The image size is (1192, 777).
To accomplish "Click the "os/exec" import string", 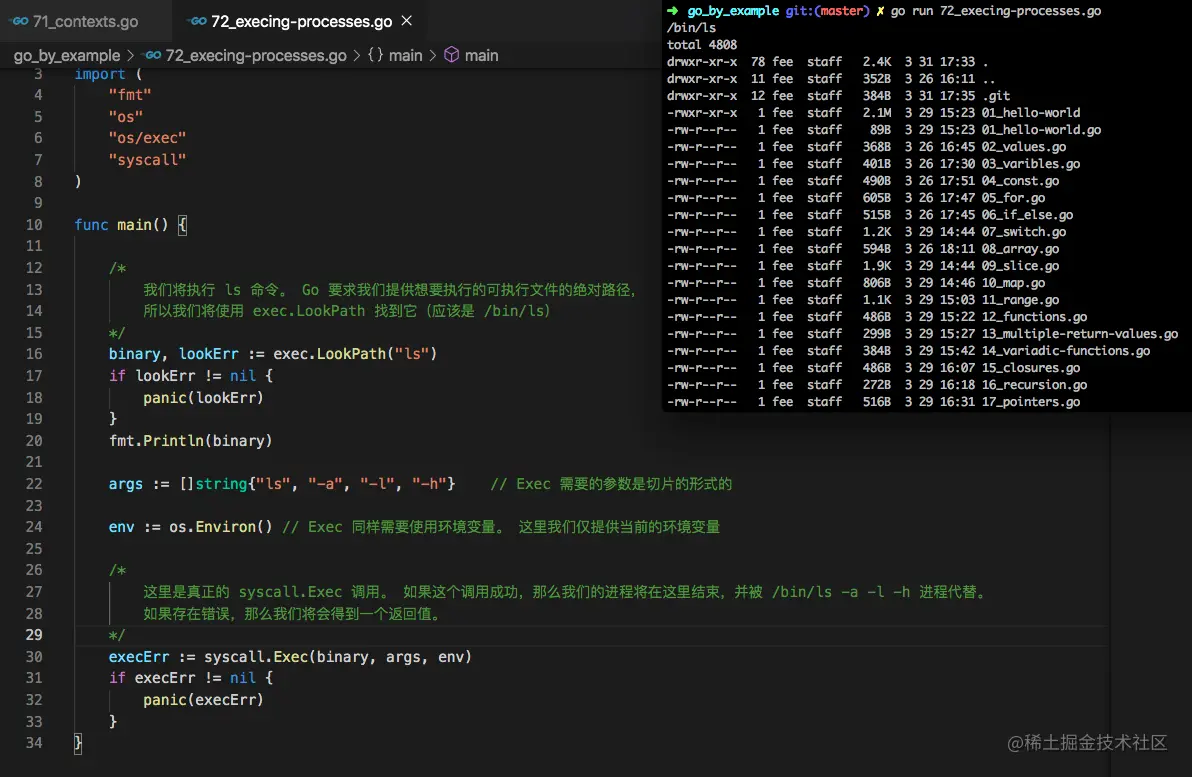I will click(147, 138).
